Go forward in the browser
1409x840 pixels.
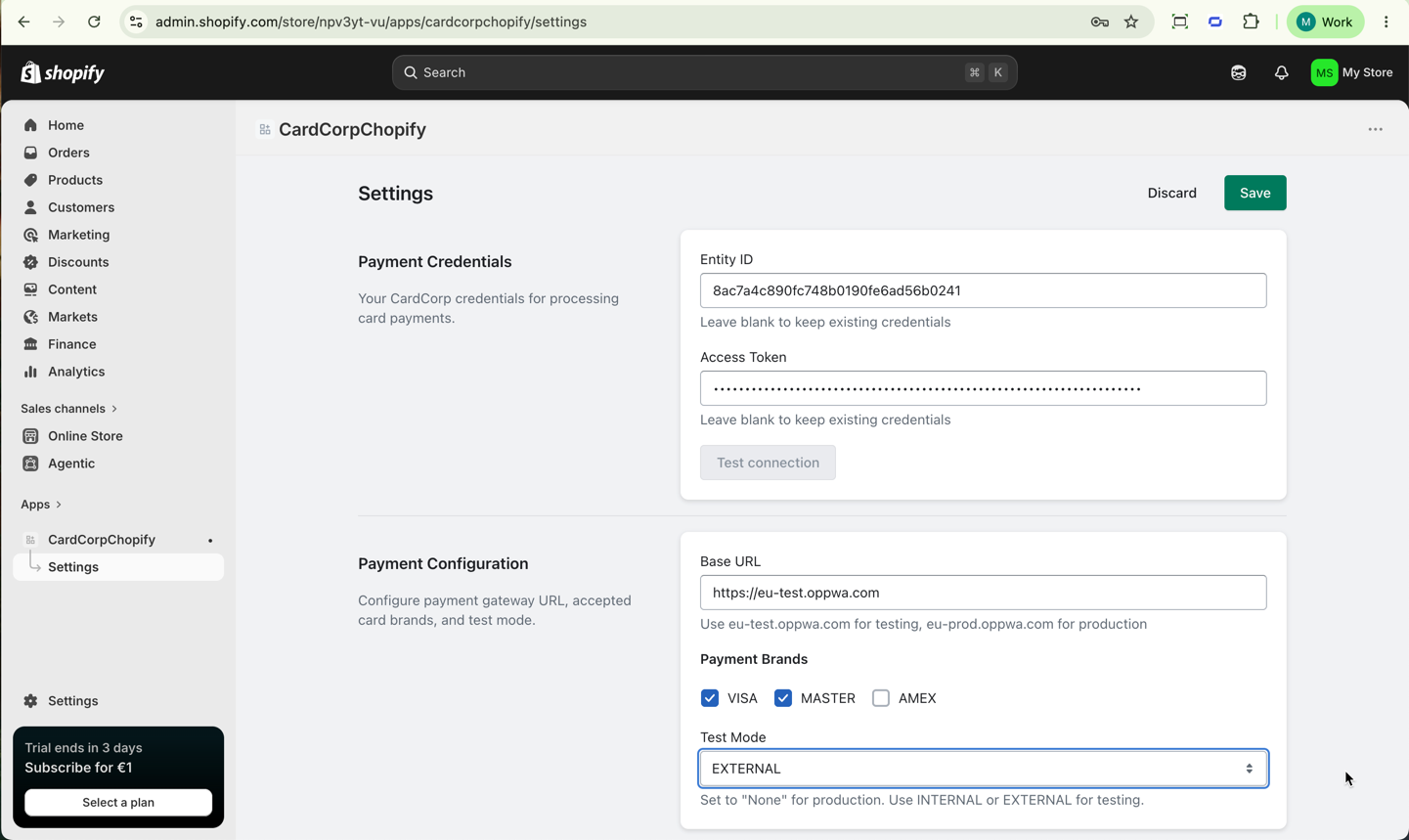59,22
